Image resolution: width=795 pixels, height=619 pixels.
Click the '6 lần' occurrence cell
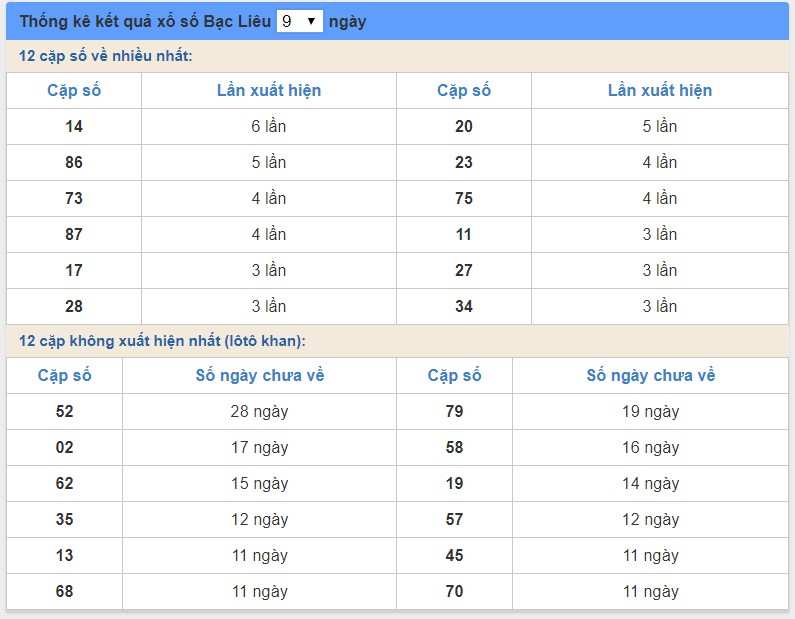(x=269, y=126)
